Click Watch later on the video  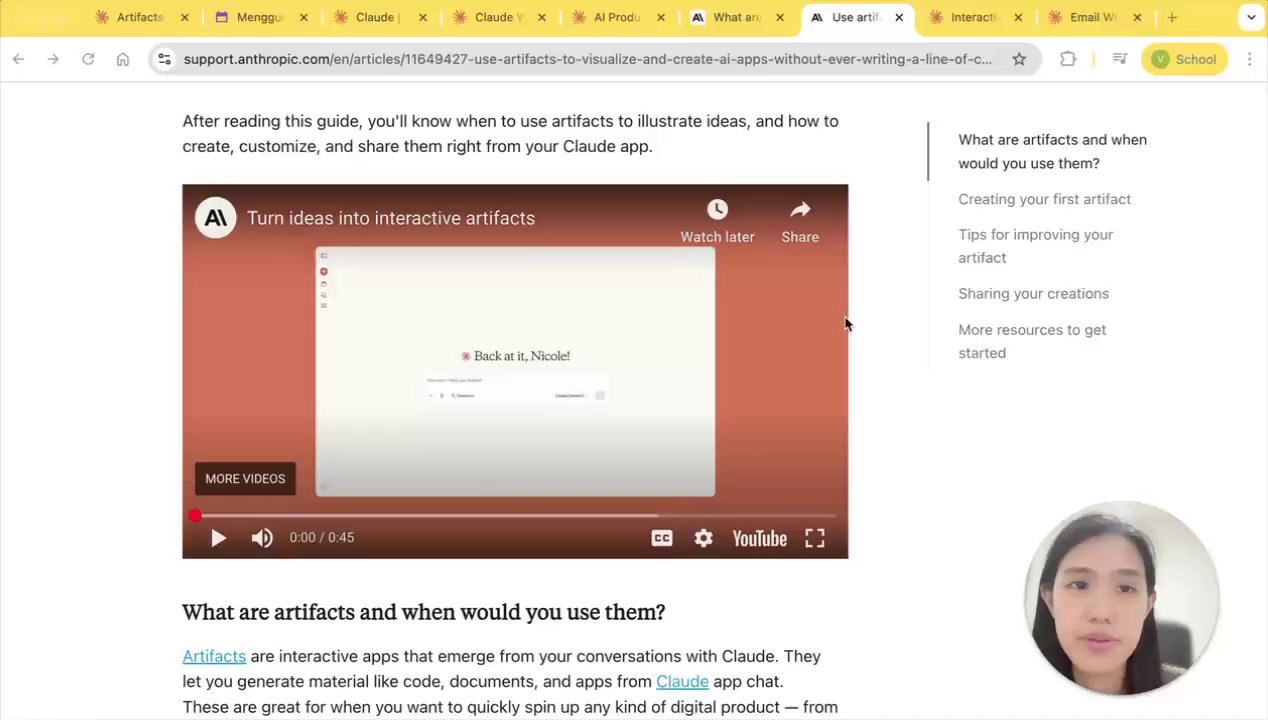point(717,221)
